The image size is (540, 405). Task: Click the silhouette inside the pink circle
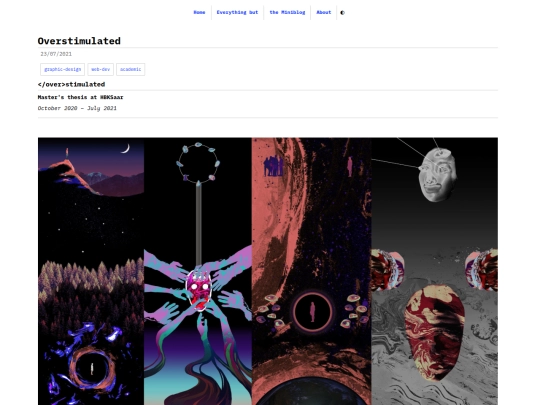tap(312, 312)
